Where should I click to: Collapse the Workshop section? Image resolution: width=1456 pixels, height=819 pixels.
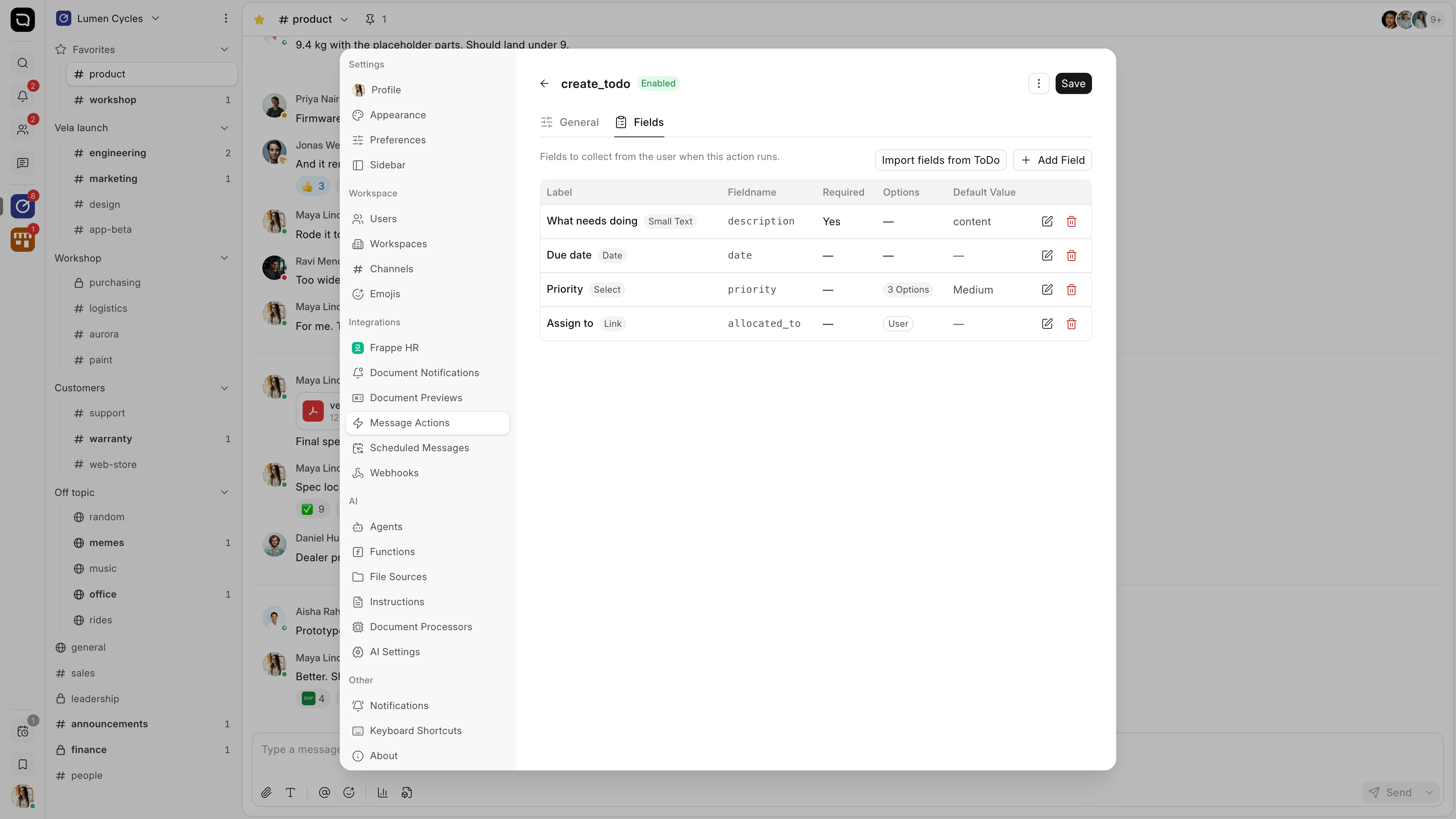pos(224,258)
